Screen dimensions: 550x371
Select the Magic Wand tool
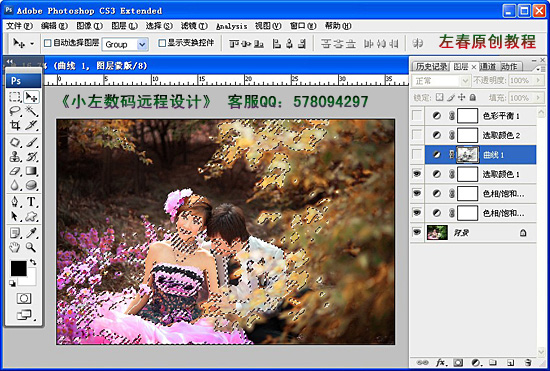(x=31, y=111)
